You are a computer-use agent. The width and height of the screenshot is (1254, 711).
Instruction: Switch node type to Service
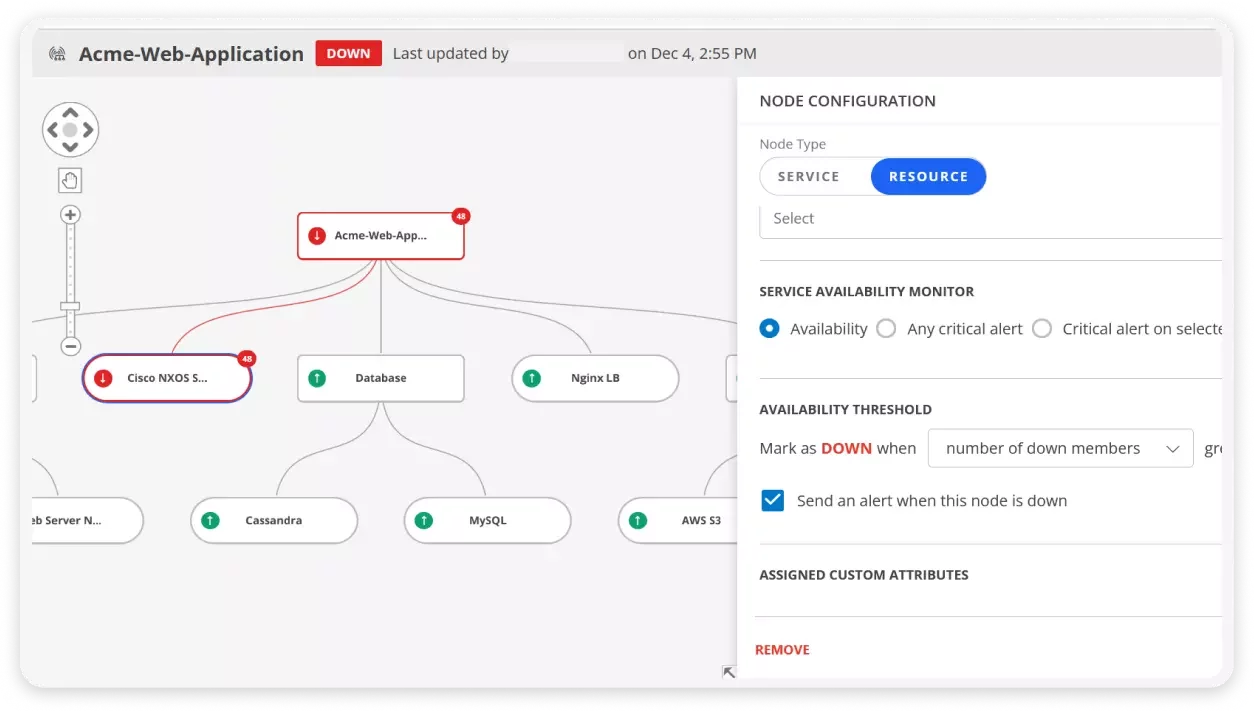[x=809, y=177]
